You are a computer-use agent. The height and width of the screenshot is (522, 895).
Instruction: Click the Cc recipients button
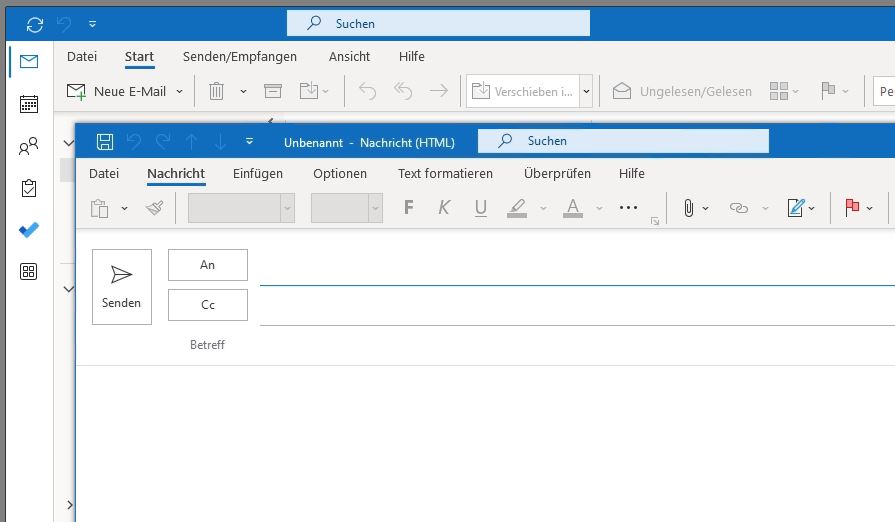[207, 305]
